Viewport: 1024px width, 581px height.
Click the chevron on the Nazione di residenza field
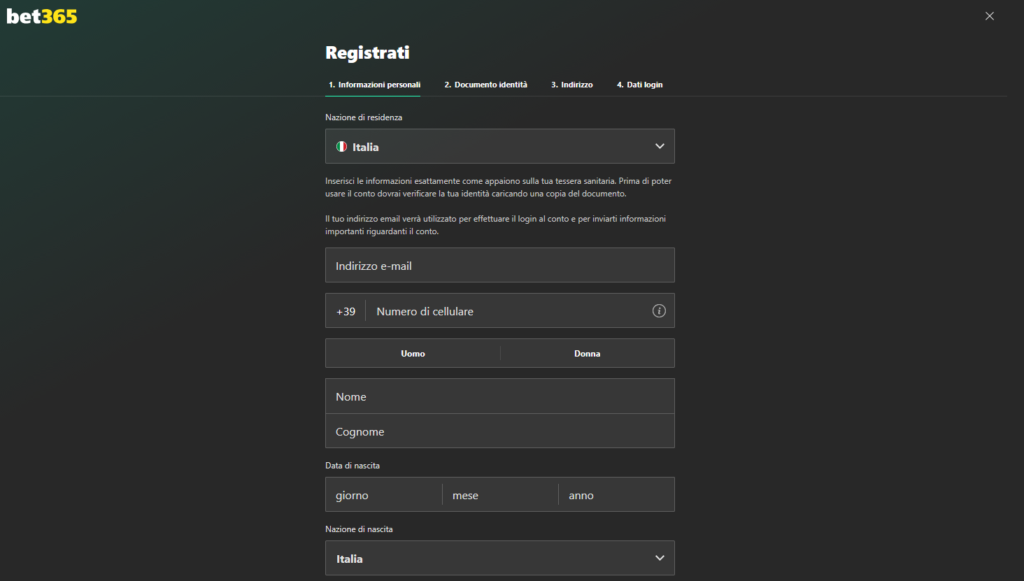(x=660, y=145)
